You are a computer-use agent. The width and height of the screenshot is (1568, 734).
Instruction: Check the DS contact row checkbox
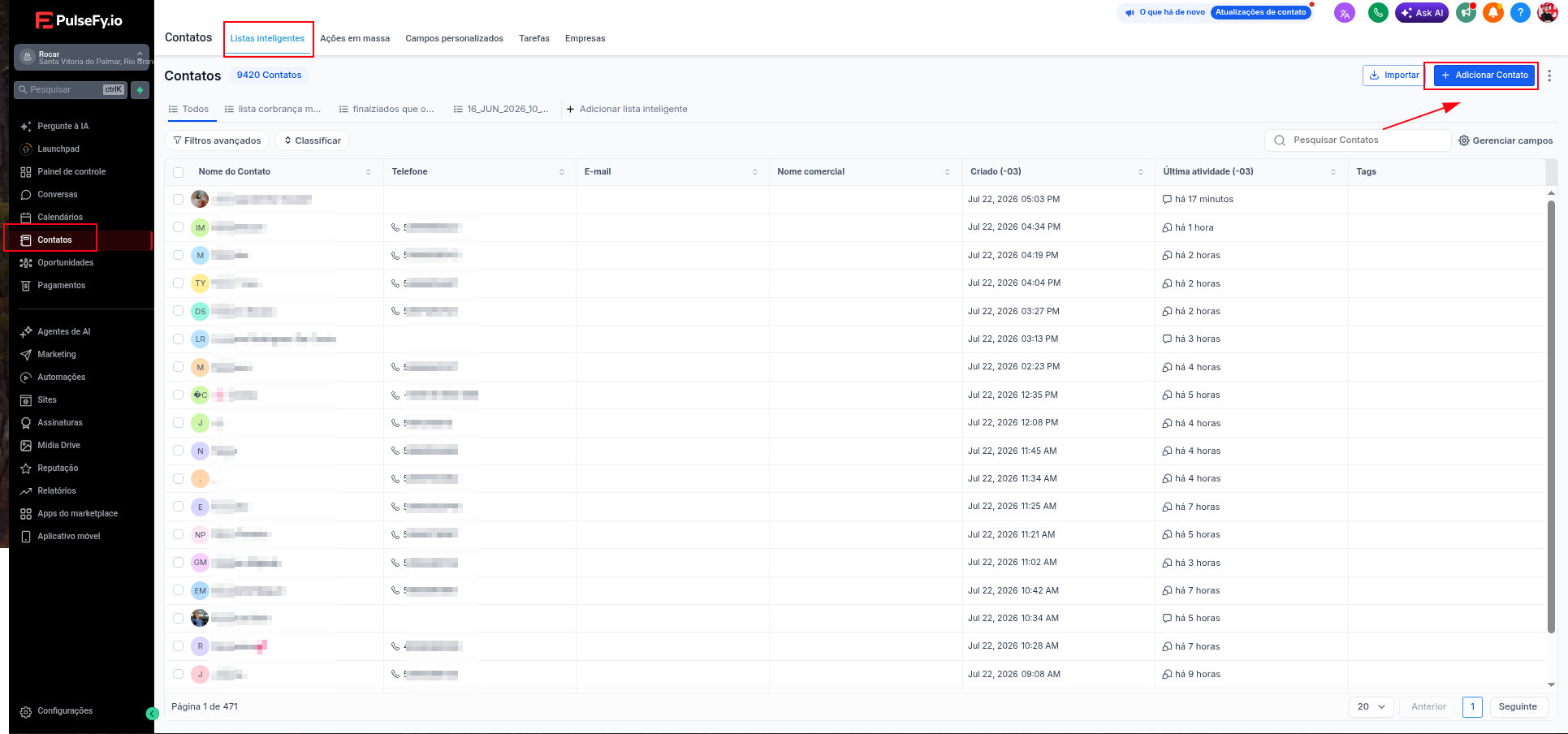click(x=179, y=311)
